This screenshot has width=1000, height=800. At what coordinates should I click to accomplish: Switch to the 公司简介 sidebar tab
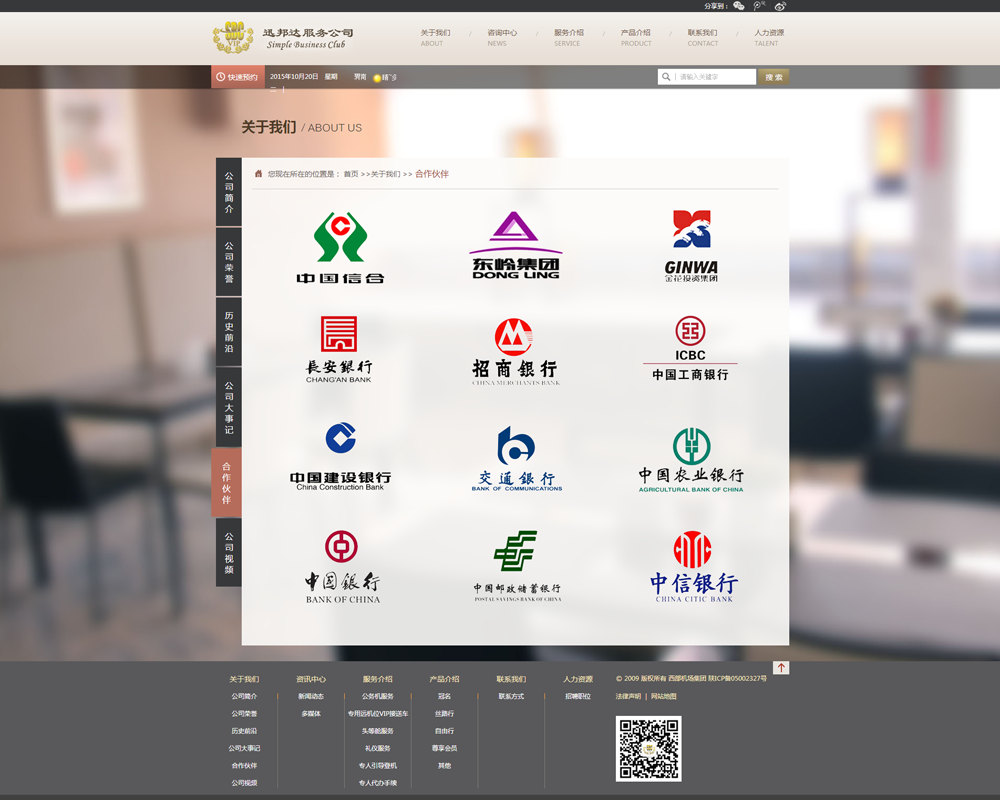pyautogui.click(x=229, y=192)
